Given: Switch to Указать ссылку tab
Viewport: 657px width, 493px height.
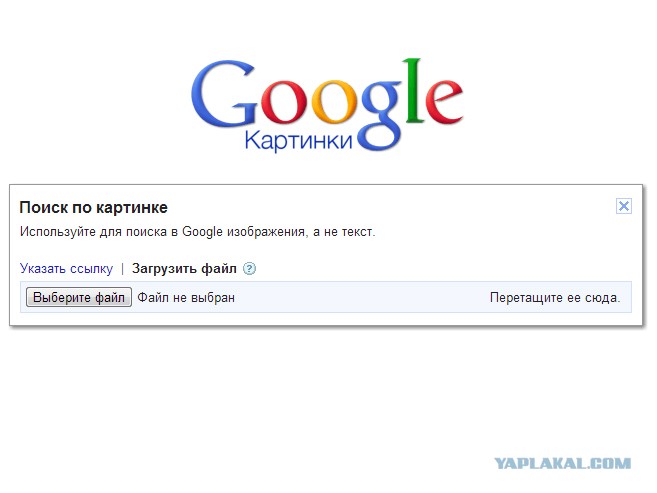Looking at the screenshot, I should pos(66,268).
